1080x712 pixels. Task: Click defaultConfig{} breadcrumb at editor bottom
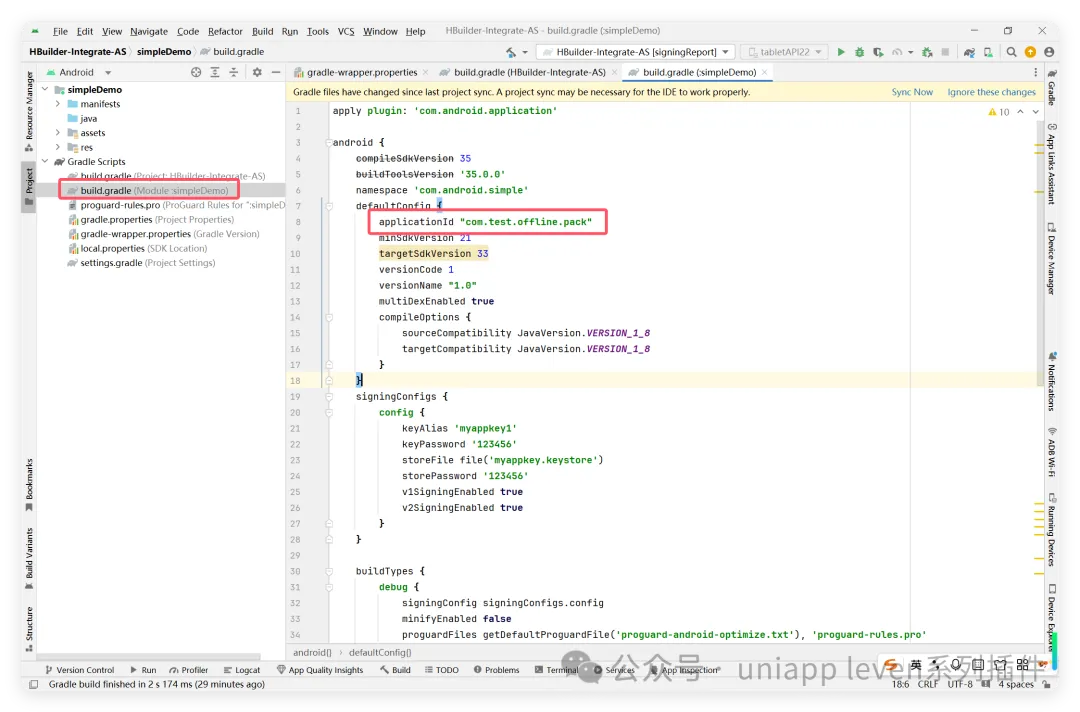380,653
